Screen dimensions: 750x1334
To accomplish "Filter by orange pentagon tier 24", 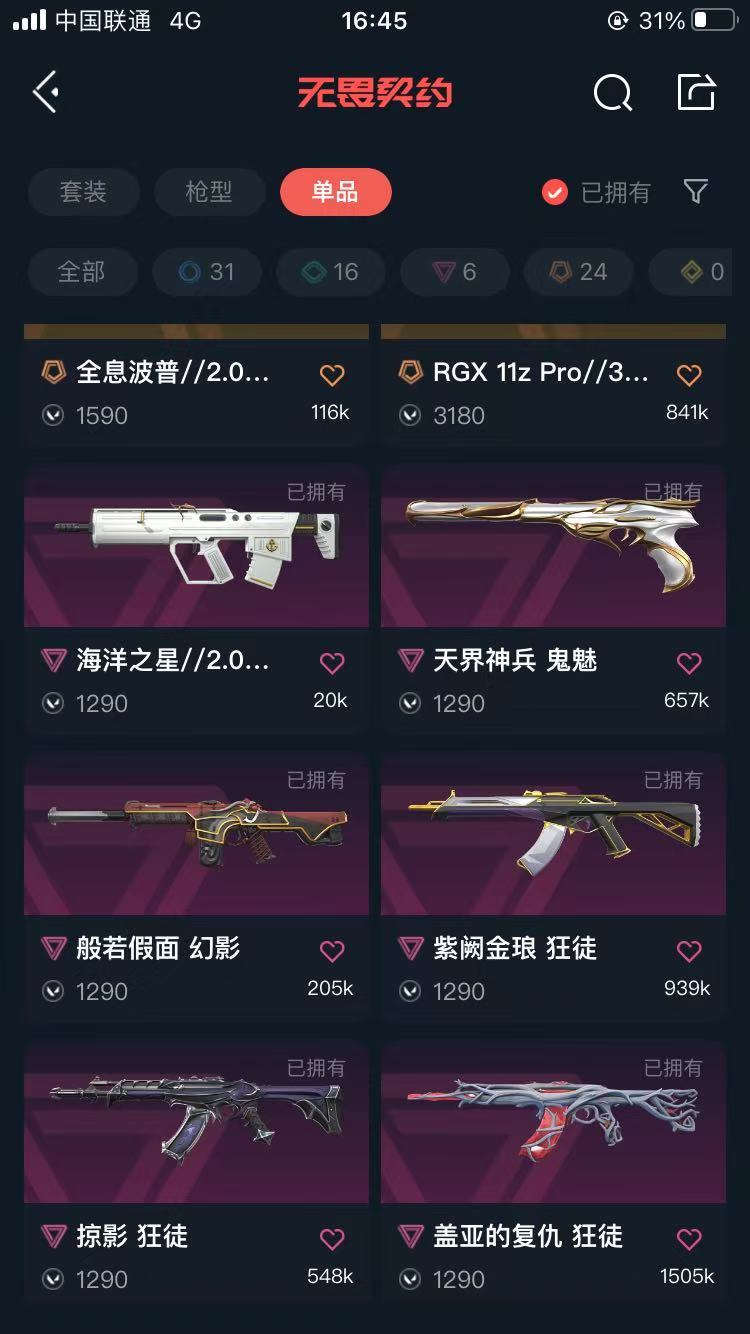I will point(579,272).
